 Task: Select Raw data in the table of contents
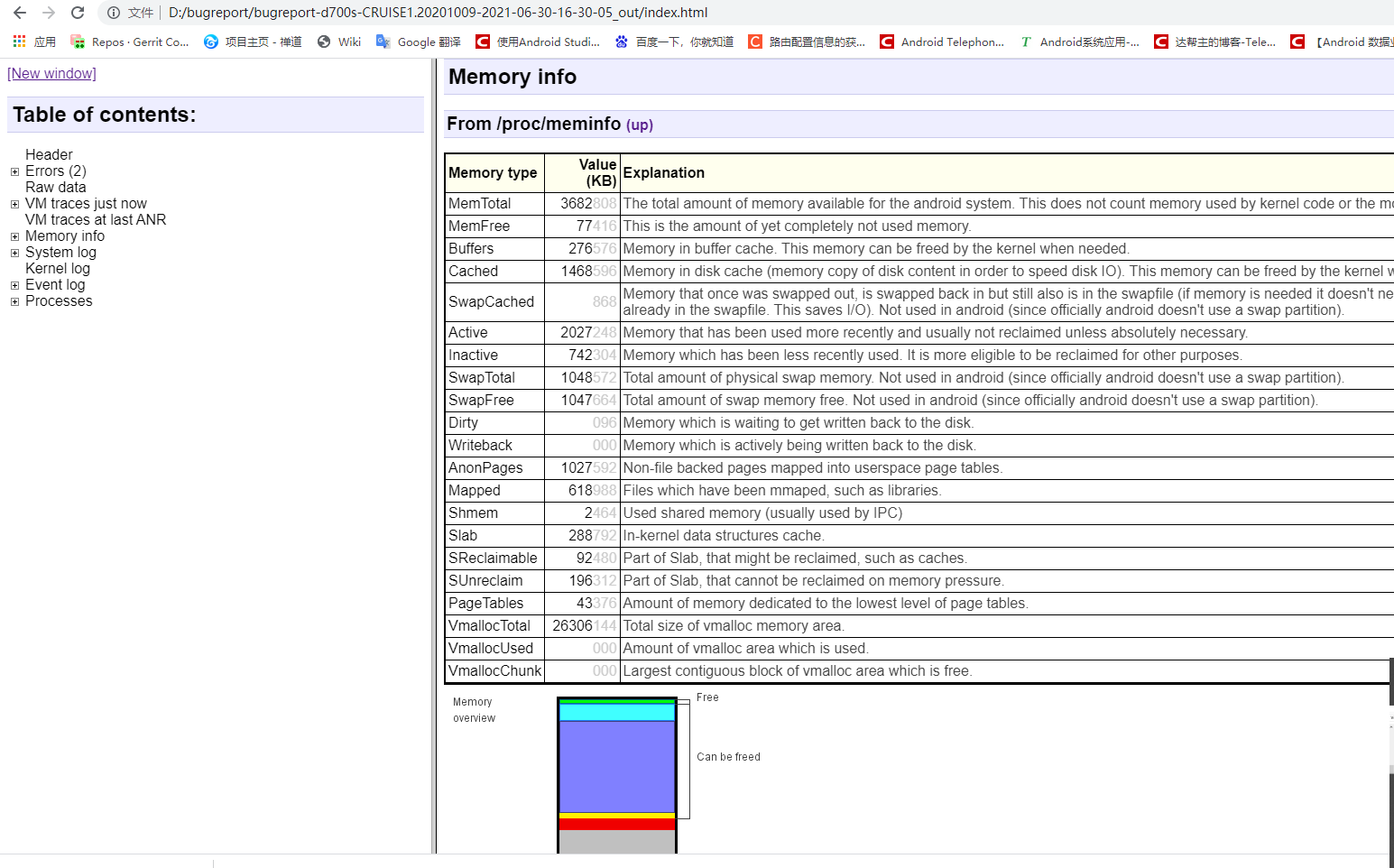click(x=55, y=187)
